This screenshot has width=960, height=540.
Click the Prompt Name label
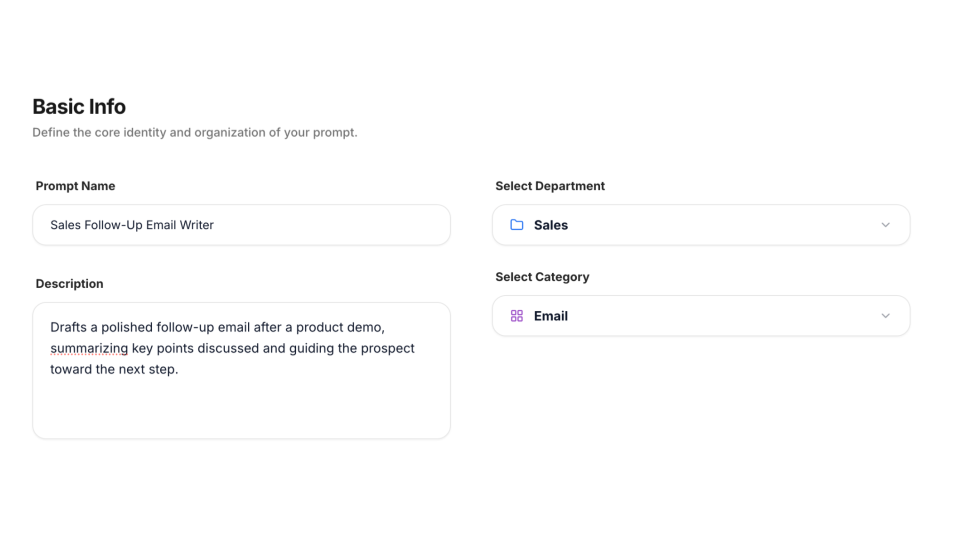point(75,186)
